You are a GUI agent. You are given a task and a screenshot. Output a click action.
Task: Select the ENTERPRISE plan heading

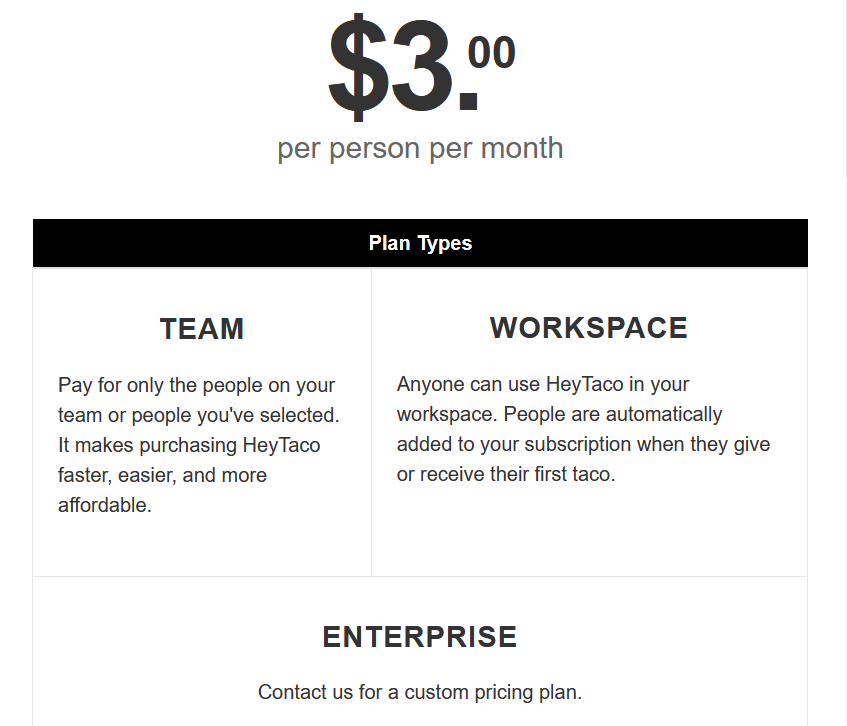[420, 637]
